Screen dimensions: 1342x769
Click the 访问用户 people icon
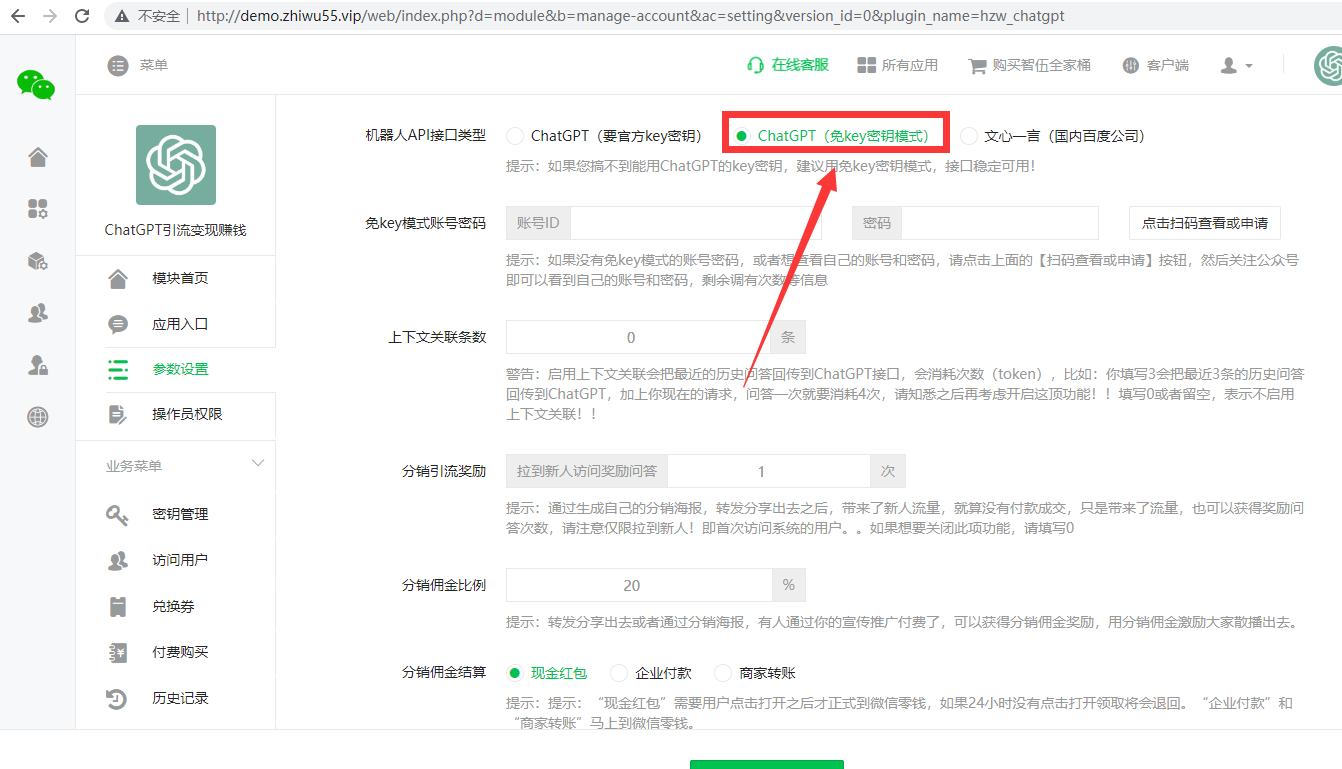(118, 560)
